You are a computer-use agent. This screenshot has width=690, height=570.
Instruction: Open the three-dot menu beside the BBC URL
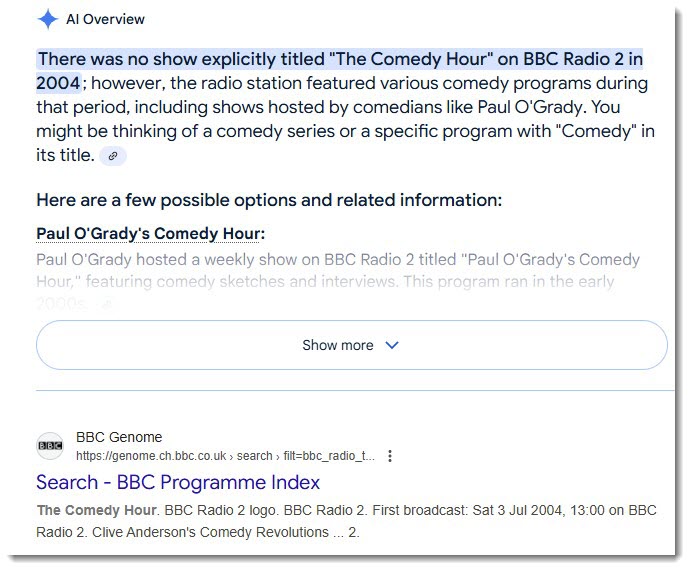[390, 456]
